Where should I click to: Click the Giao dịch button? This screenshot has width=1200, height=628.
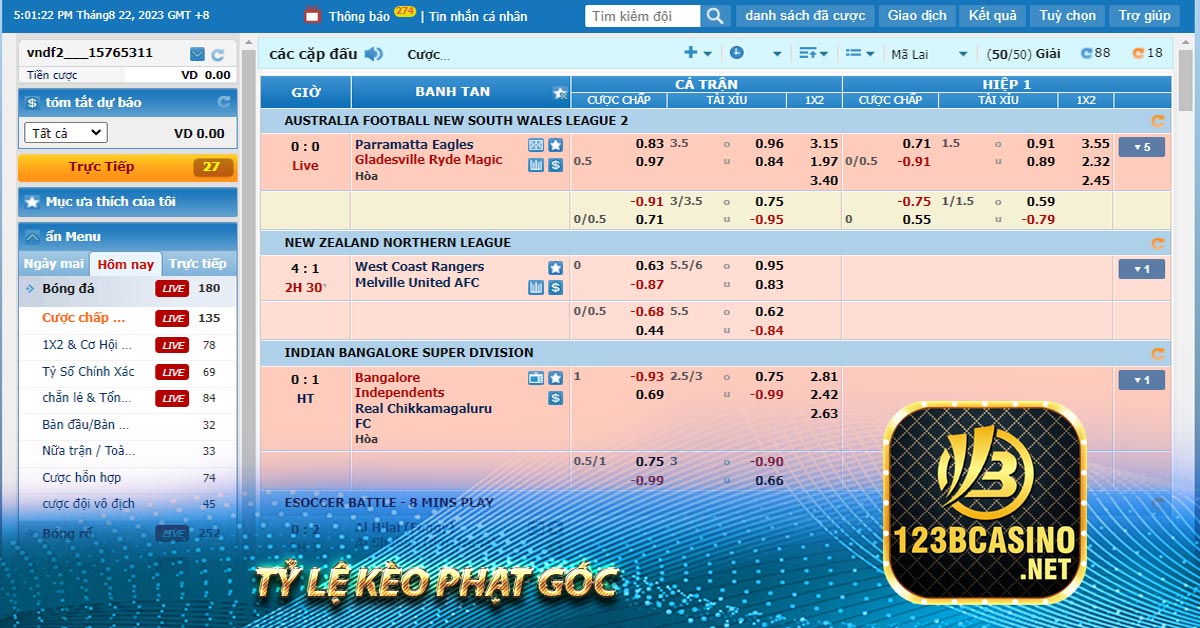point(917,16)
